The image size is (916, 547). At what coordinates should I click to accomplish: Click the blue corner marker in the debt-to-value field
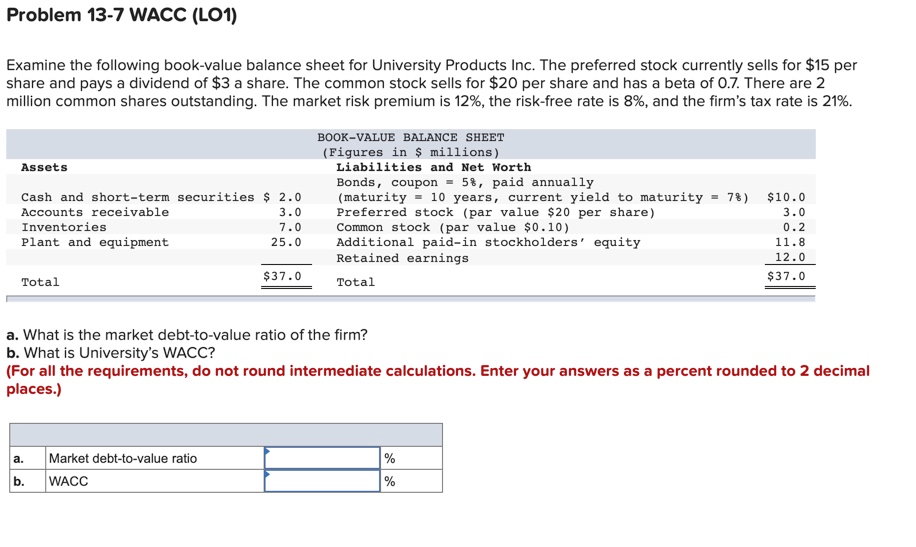tap(268, 451)
